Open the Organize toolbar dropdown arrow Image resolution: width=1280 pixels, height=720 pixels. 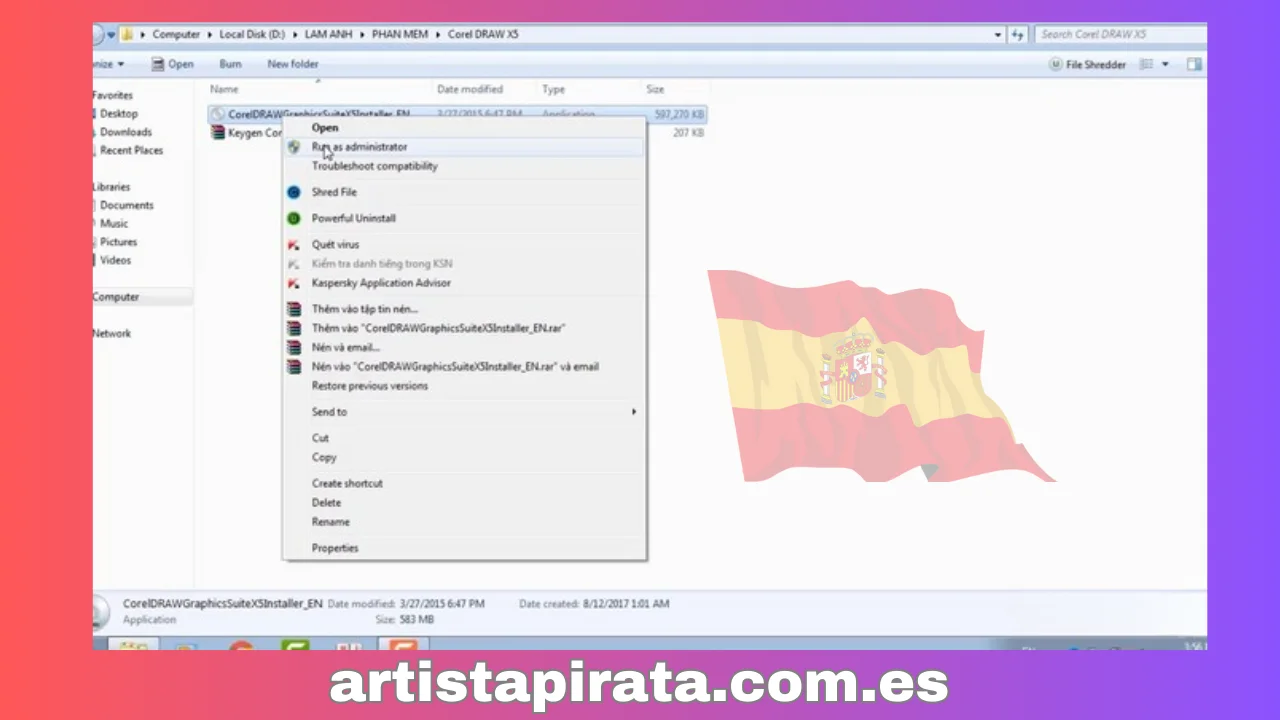[x=121, y=64]
